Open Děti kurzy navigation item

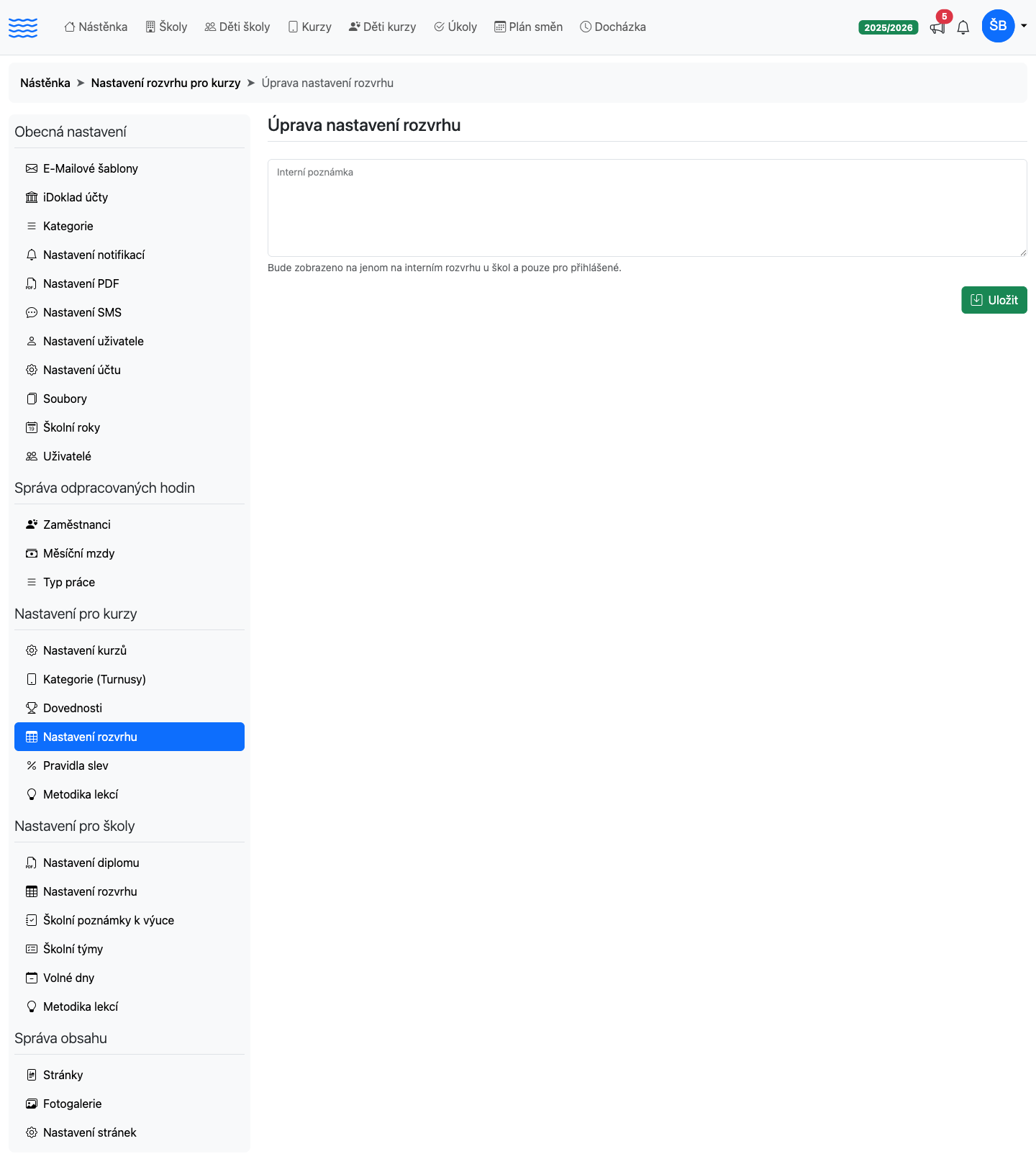(383, 27)
